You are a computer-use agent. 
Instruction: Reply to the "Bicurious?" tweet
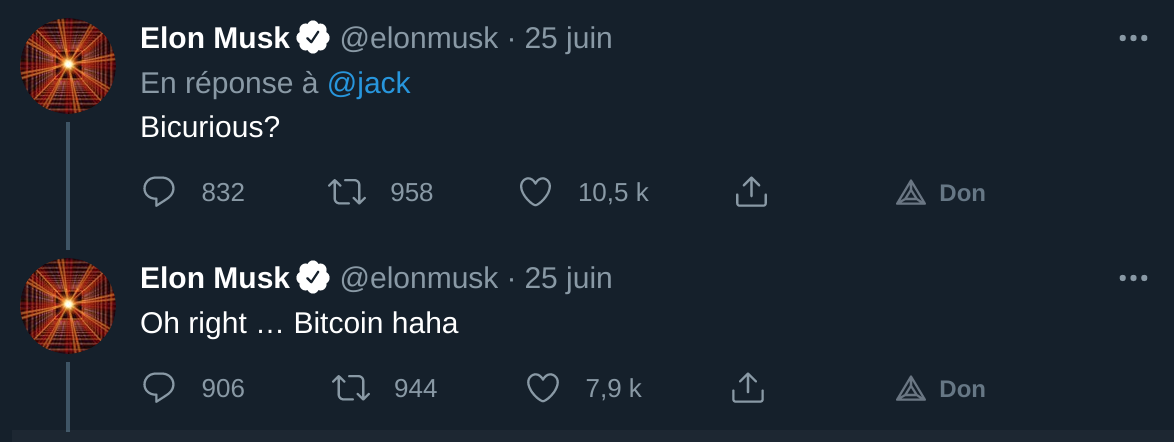[159, 192]
